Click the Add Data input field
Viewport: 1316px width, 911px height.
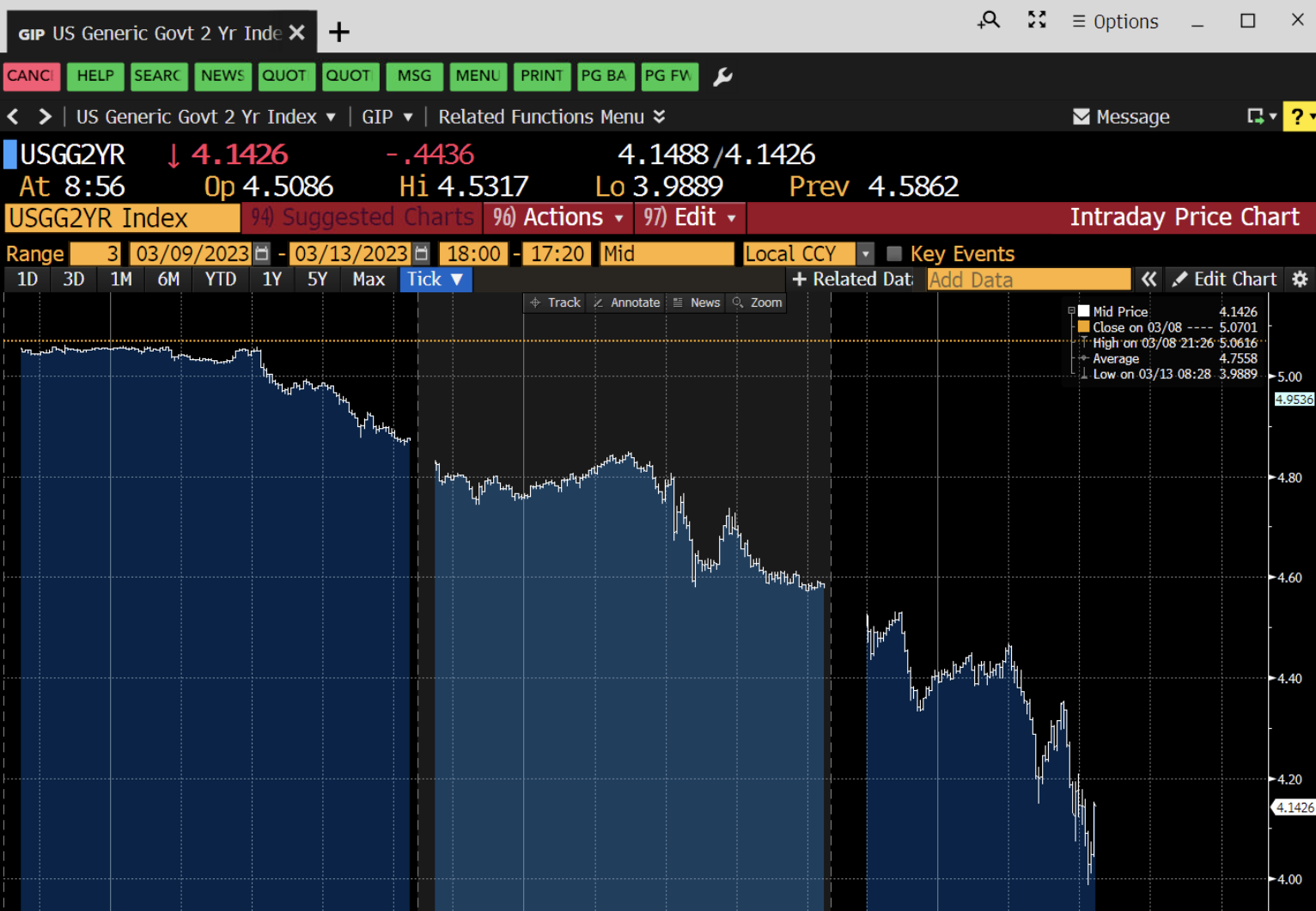point(1028,279)
